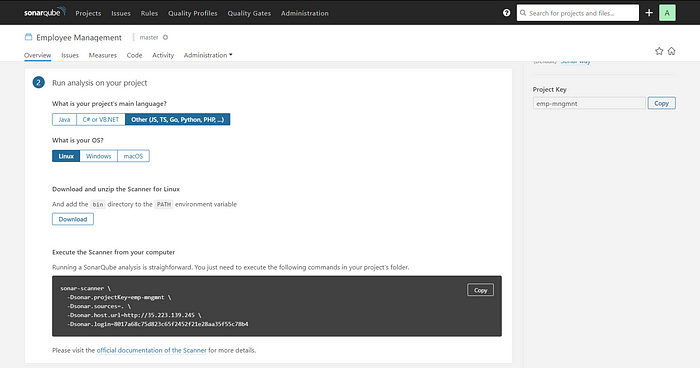Open Rules in top navigation
This screenshot has width=700, height=368.
(x=149, y=13)
